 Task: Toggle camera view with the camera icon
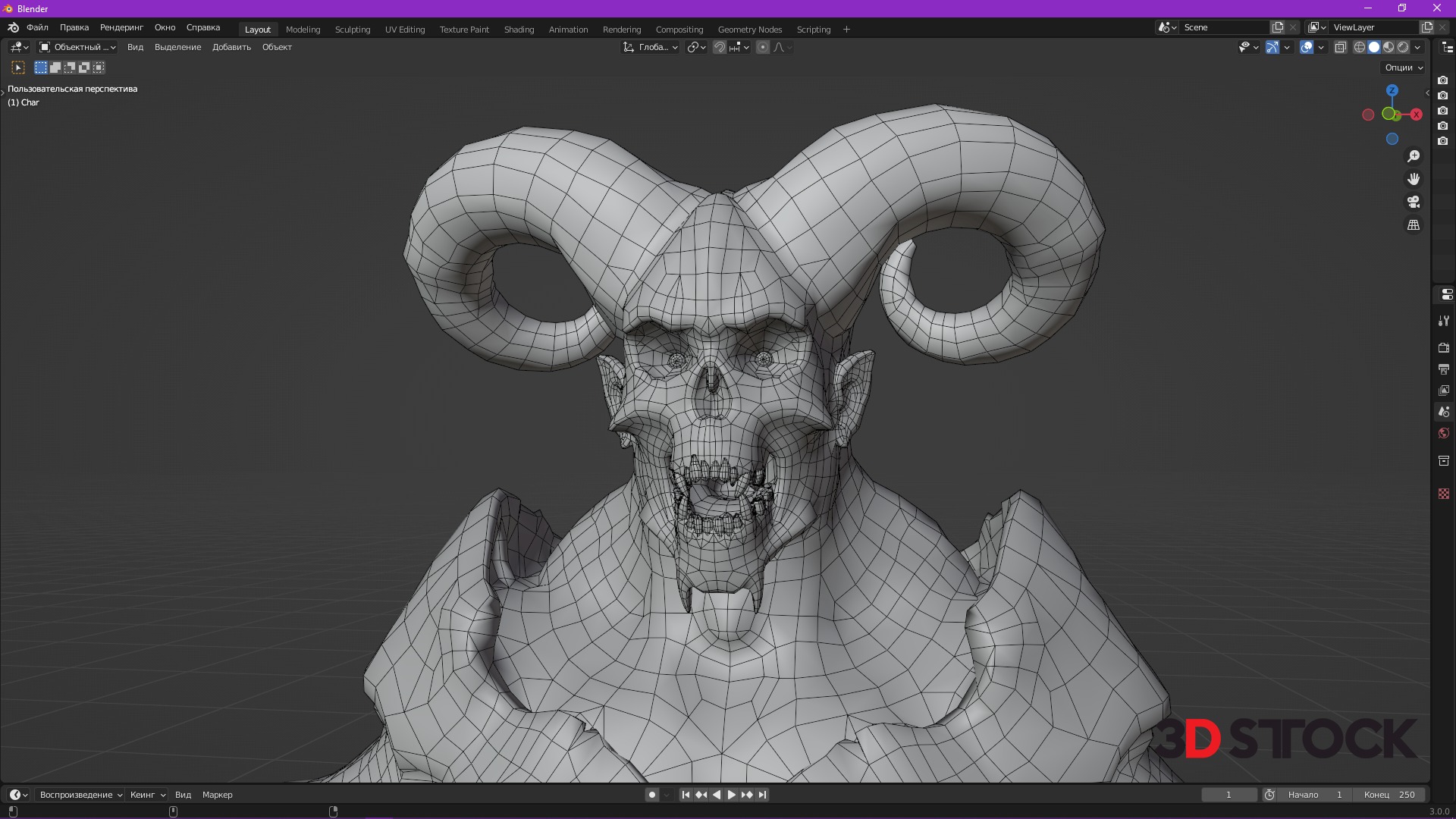click(x=1414, y=202)
